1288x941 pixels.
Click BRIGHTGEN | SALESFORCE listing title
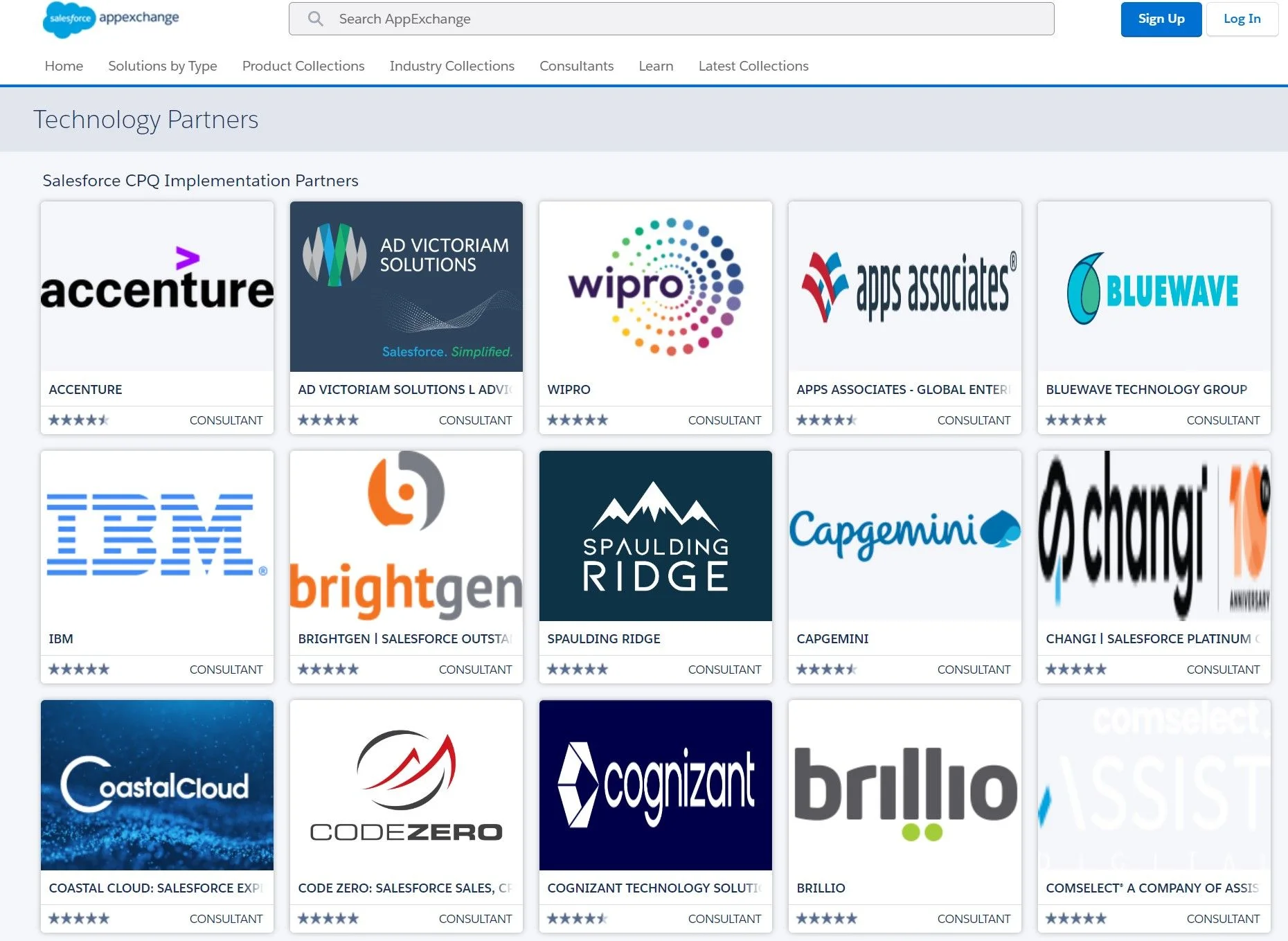(405, 638)
